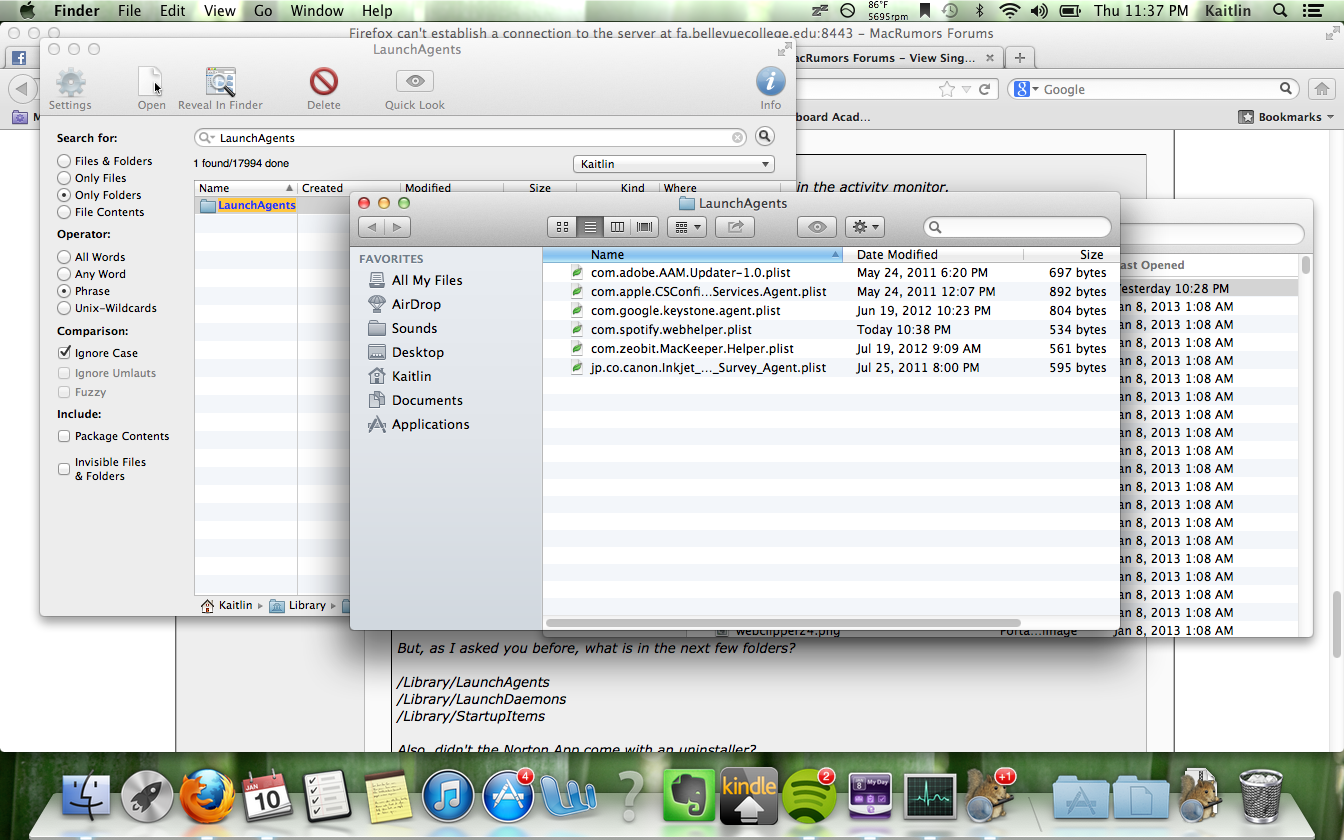Image resolution: width=1344 pixels, height=840 pixels.
Task: Open the search history arrow in LaunchAgents field
Action: point(207,138)
